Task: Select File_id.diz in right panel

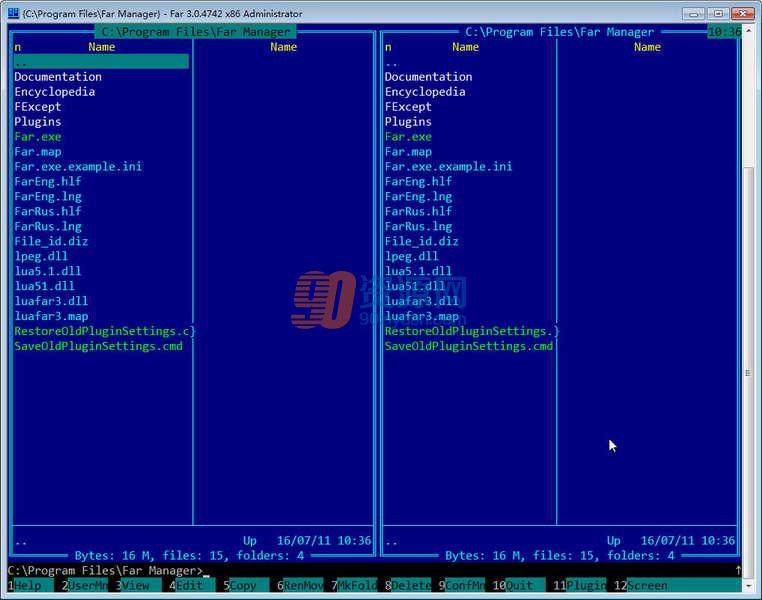Action: [x=421, y=241]
